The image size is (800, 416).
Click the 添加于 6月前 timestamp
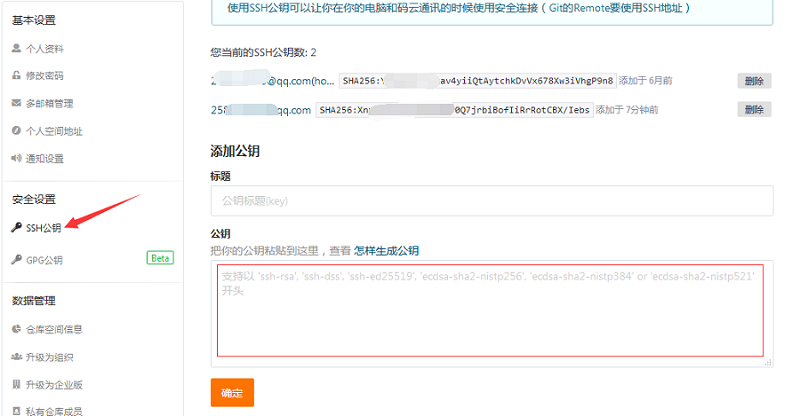(x=645, y=81)
